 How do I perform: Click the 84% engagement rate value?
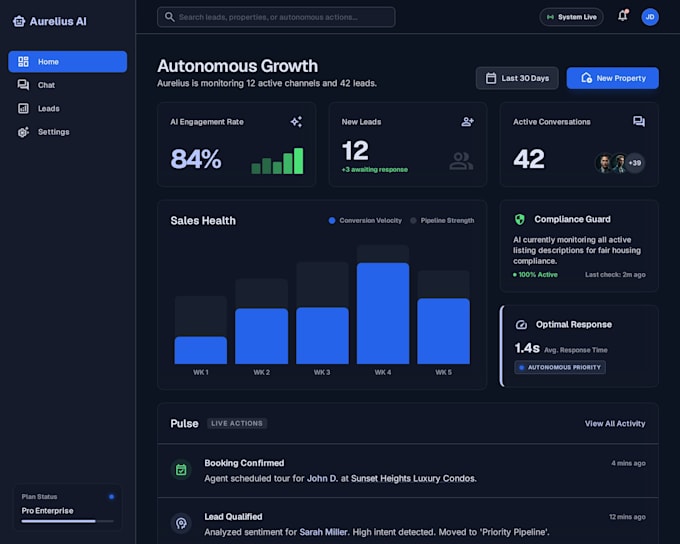[x=196, y=159]
